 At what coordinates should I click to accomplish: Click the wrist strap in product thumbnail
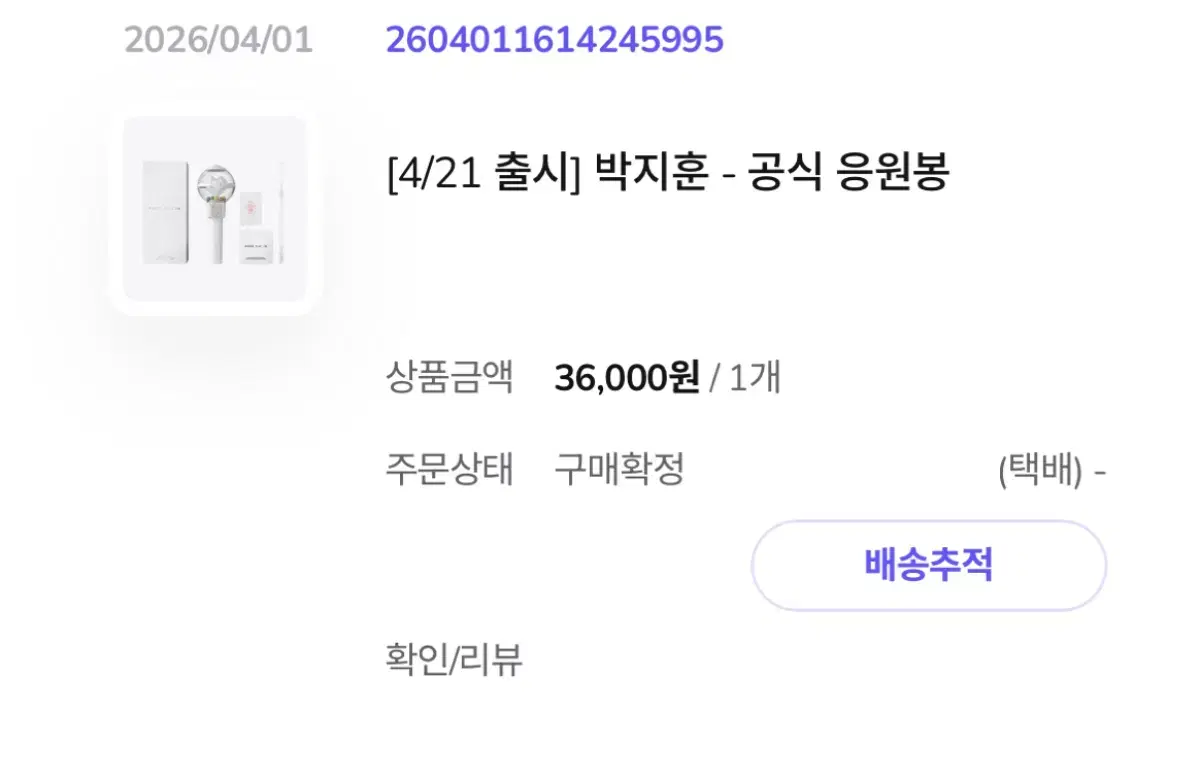click(x=281, y=212)
